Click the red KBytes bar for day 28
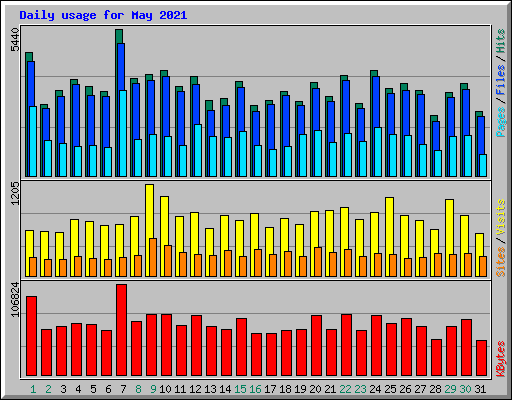Viewport: 512px width, 400px height. pyautogui.click(x=436, y=358)
